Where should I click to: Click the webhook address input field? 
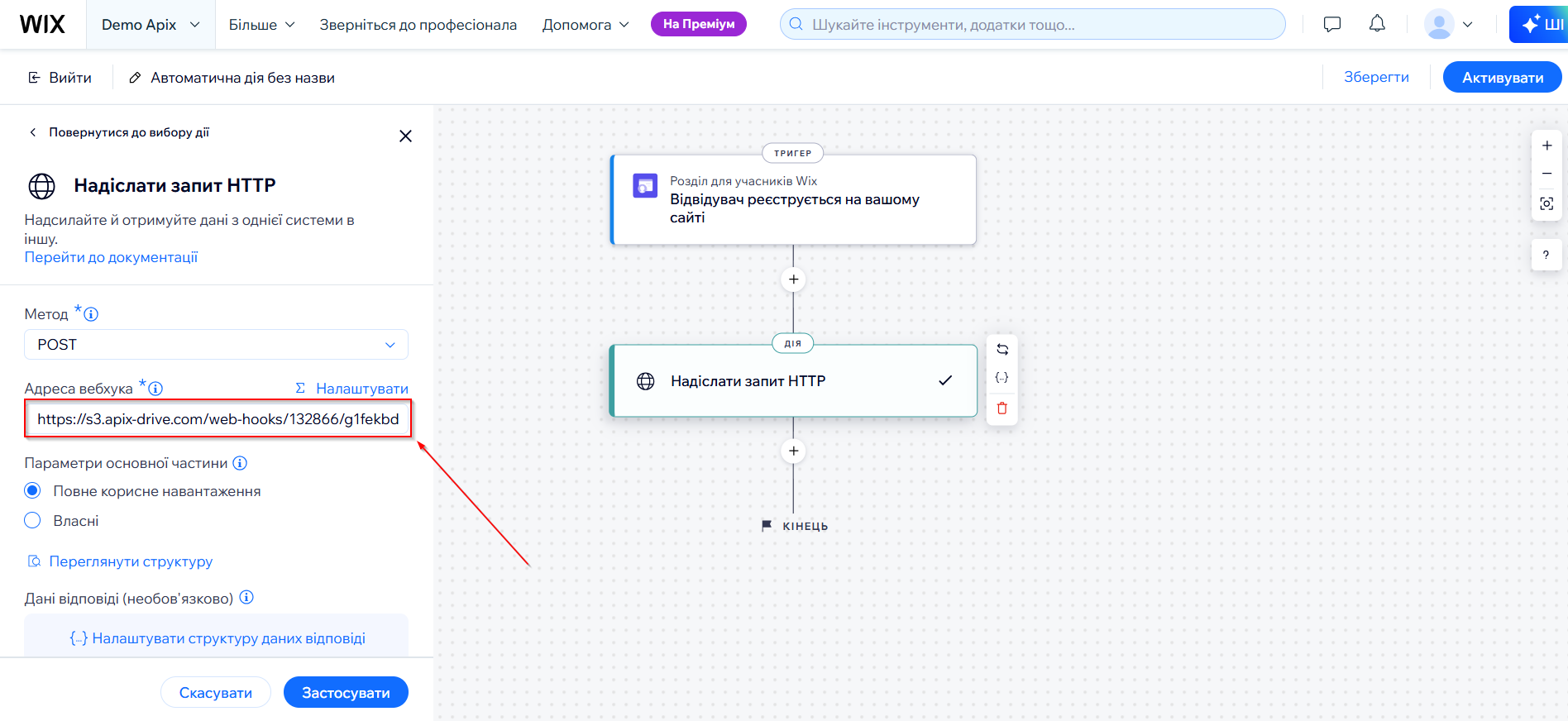(x=218, y=419)
